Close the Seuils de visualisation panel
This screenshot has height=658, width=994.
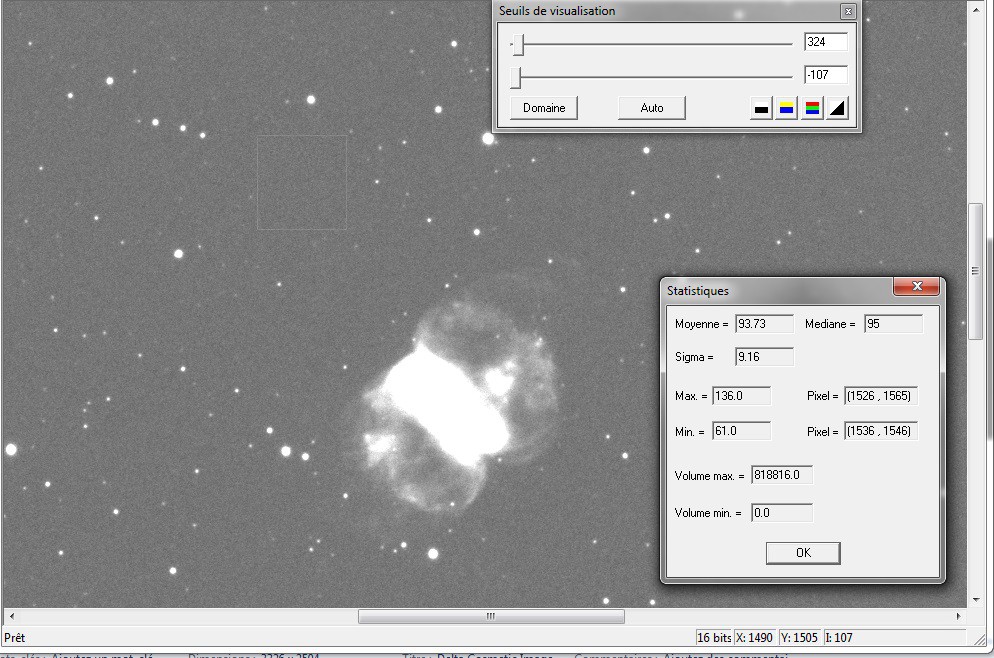(848, 11)
